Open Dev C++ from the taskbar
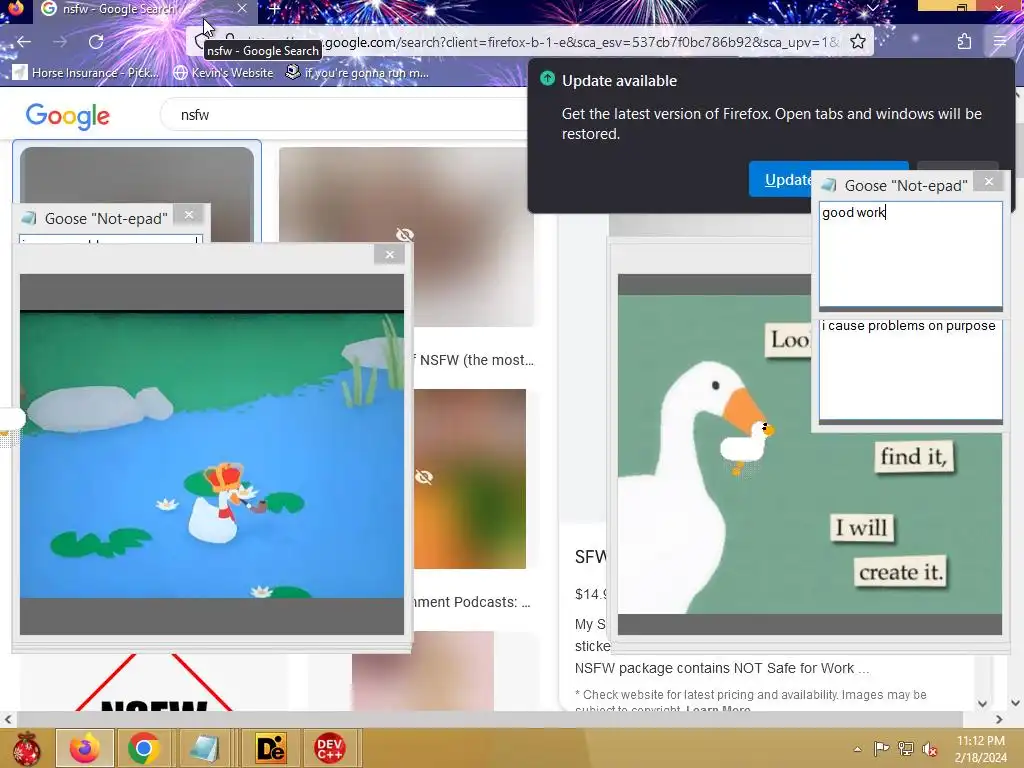The width and height of the screenshot is (1024, 768). point(329,748)
